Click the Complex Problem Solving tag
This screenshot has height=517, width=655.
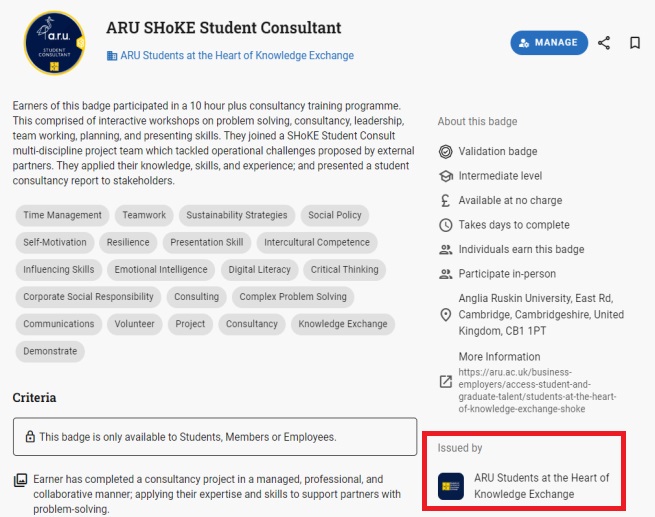pyautogui.click(x=293, y=297)
